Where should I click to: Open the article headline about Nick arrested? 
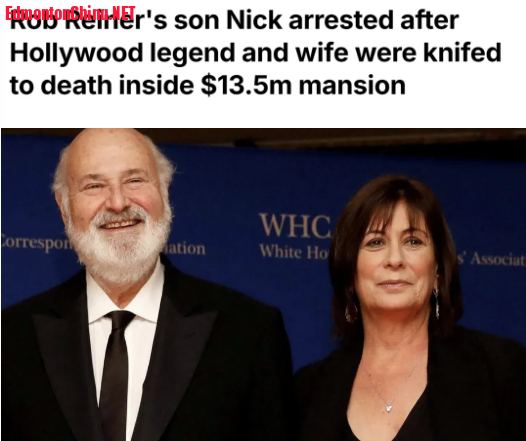coord(256,53)
